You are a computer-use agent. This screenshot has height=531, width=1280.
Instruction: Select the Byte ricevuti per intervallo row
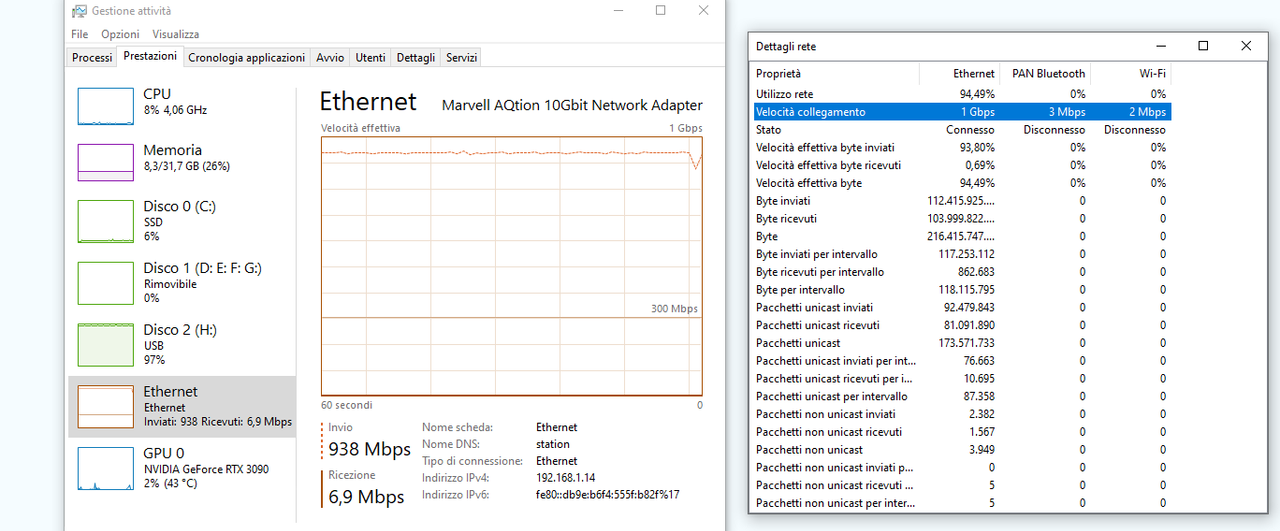pyautogui.click(x=961, y=272)
